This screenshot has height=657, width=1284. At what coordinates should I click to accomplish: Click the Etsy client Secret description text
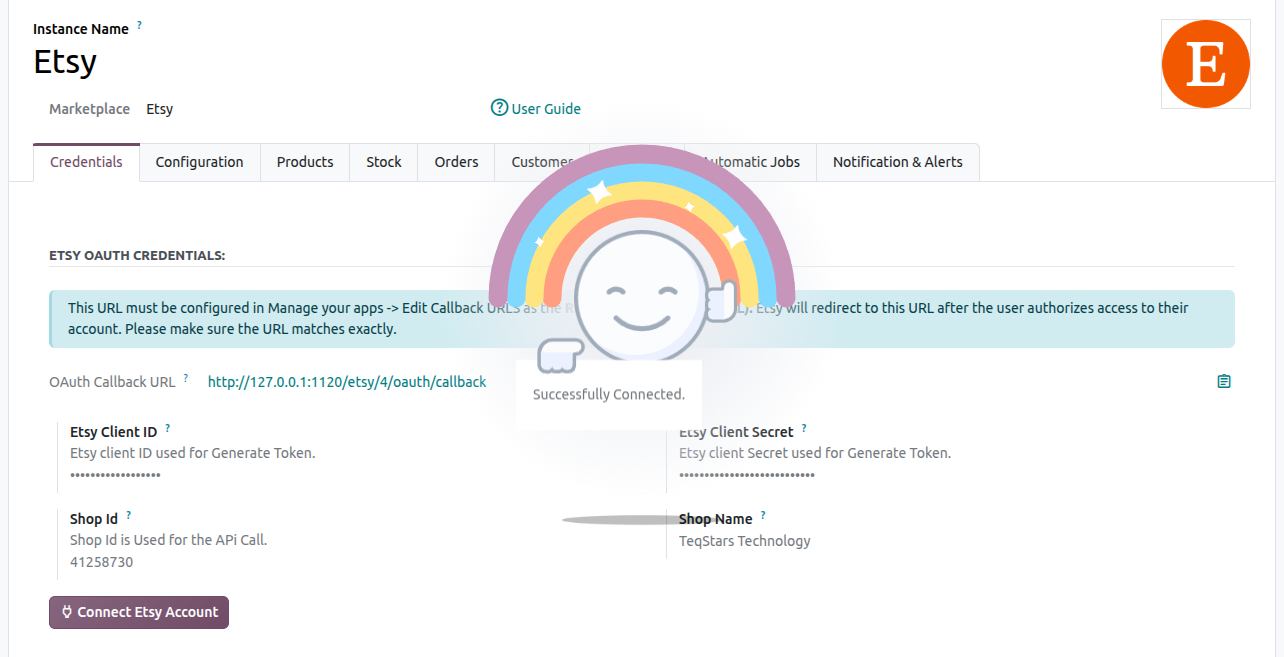(x=815, y=453)
